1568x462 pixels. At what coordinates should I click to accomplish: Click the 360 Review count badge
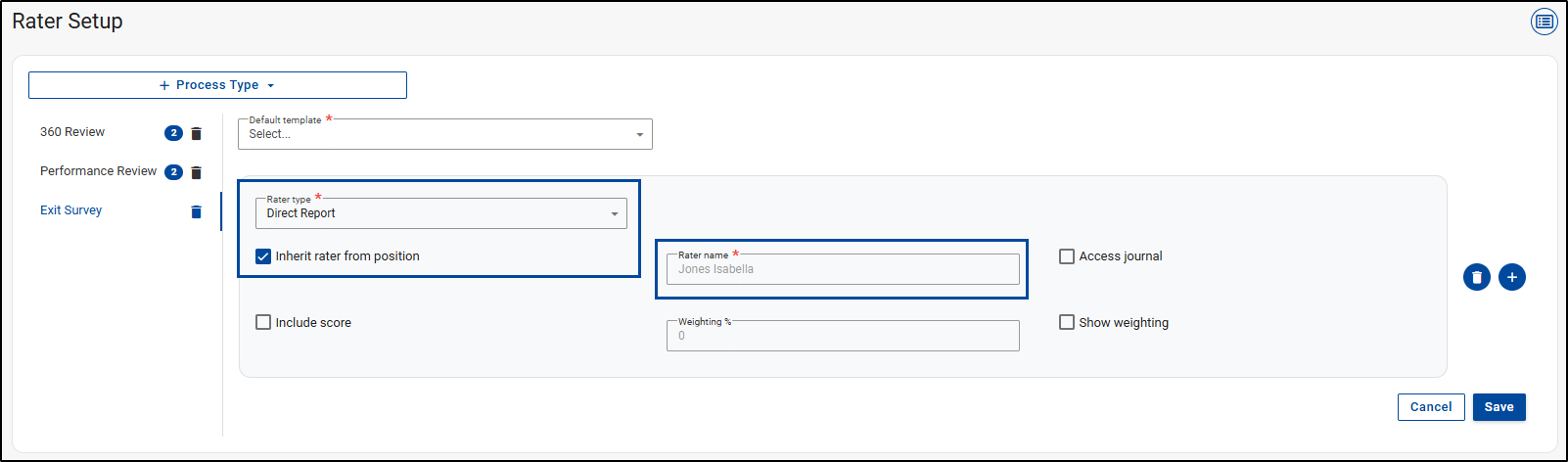[173, 133]
